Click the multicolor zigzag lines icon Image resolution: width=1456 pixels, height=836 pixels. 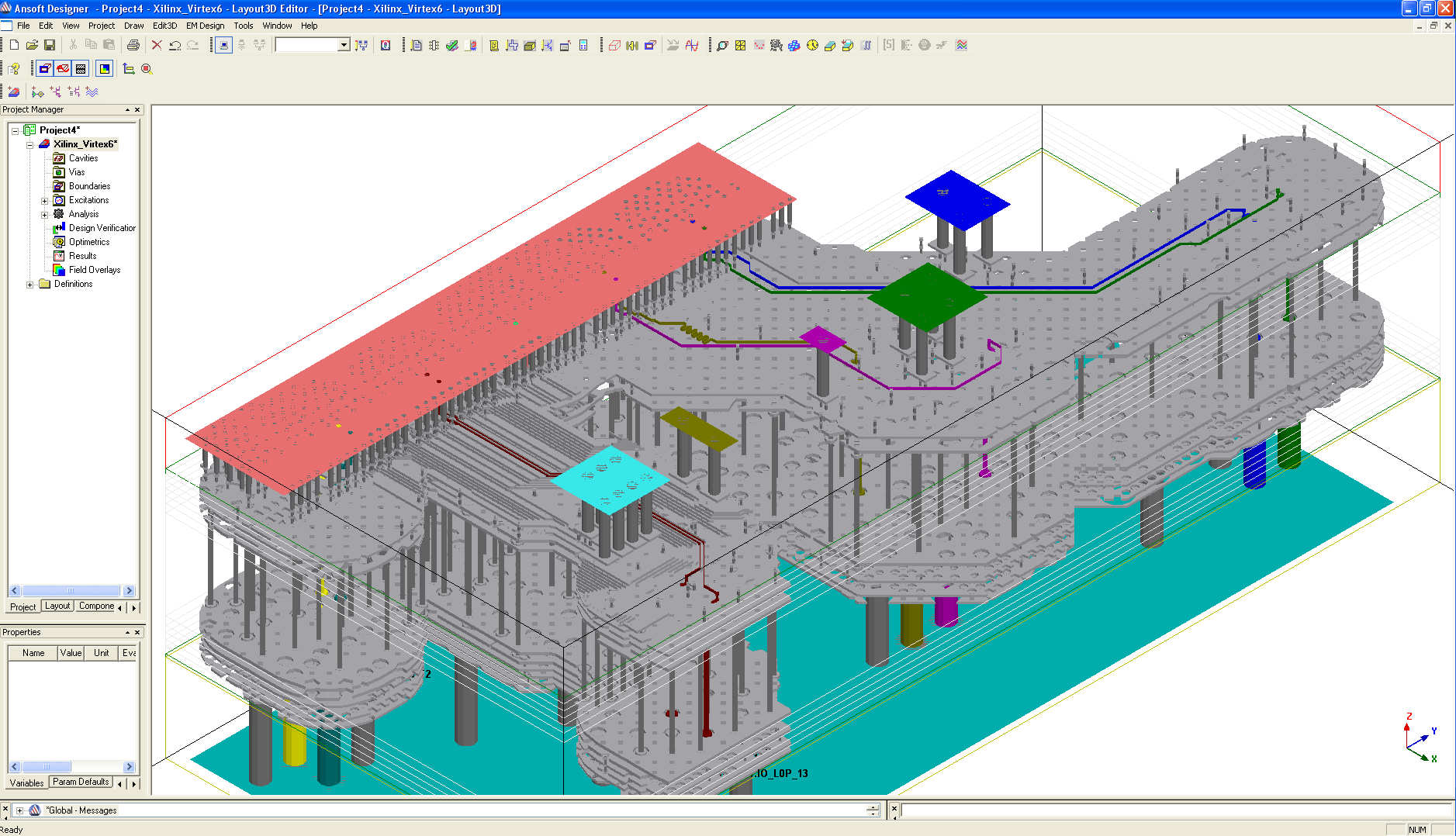click(x=962, y=45)
